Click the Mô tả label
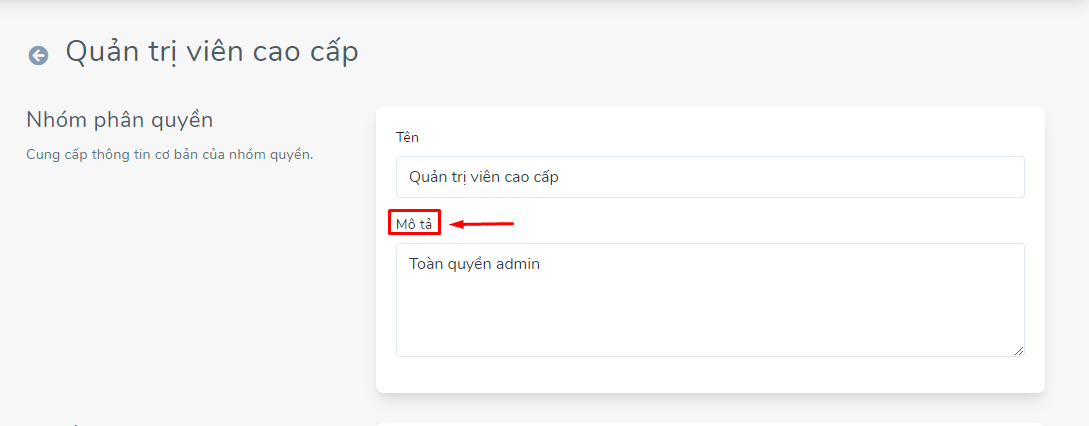1089x426 pixels. pos(414,224)
